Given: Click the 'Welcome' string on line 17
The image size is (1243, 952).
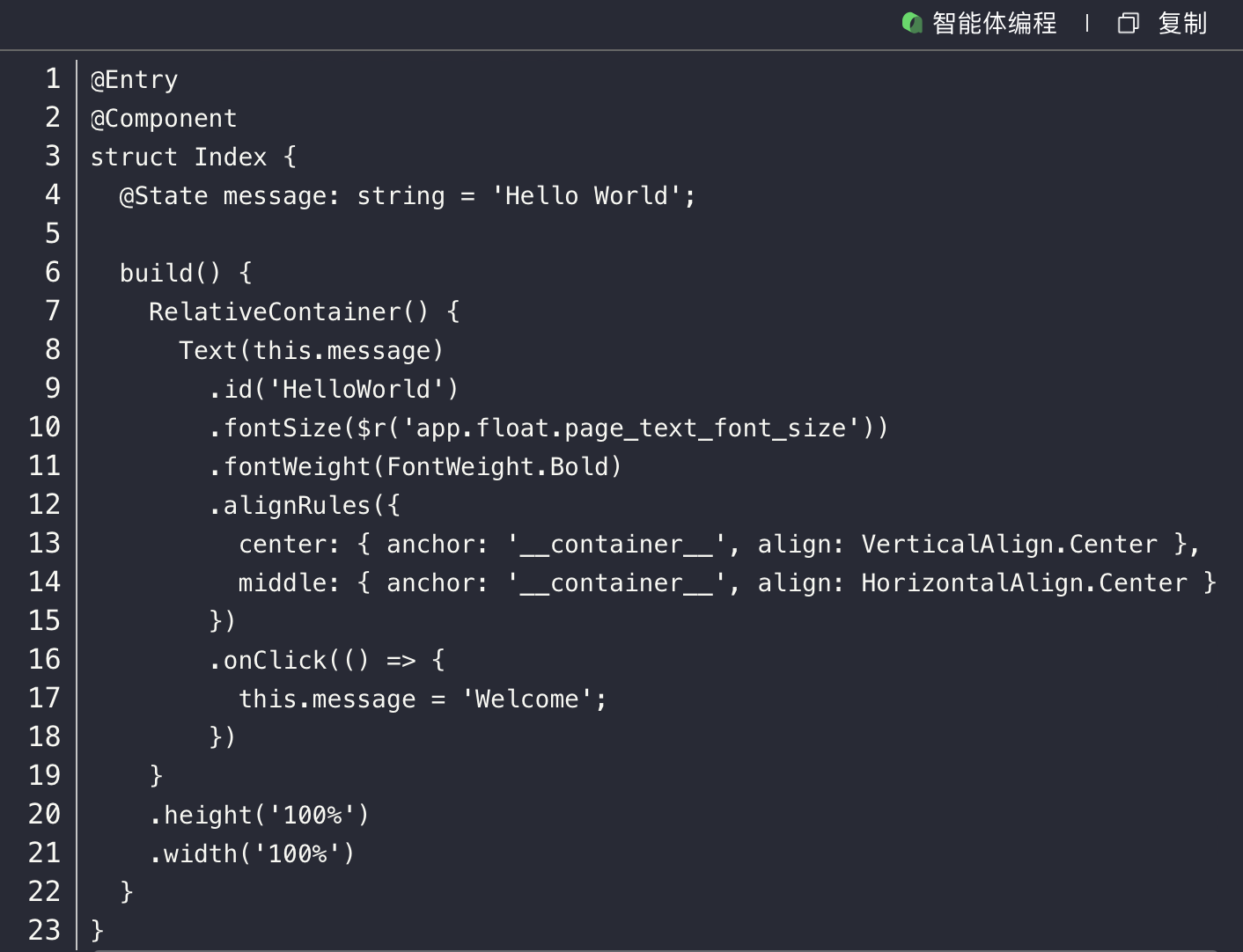Looking at the screenshot, I should pos(526,699).
